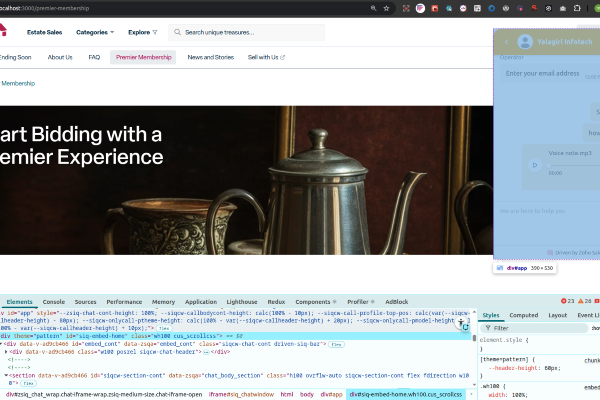Viewport: 600px width, 400px height.
Task: Bookmark this page with the star icon
Action: 386,8
